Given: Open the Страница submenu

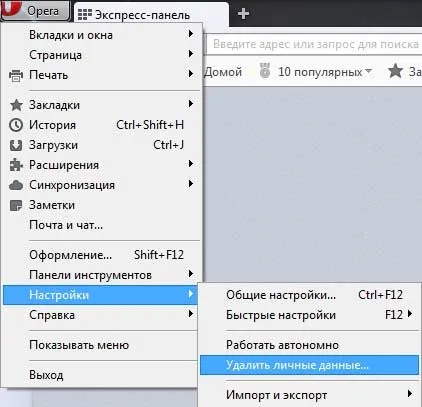Looking at the screenshot, I should pyautogui.click(x=102, y=55).
